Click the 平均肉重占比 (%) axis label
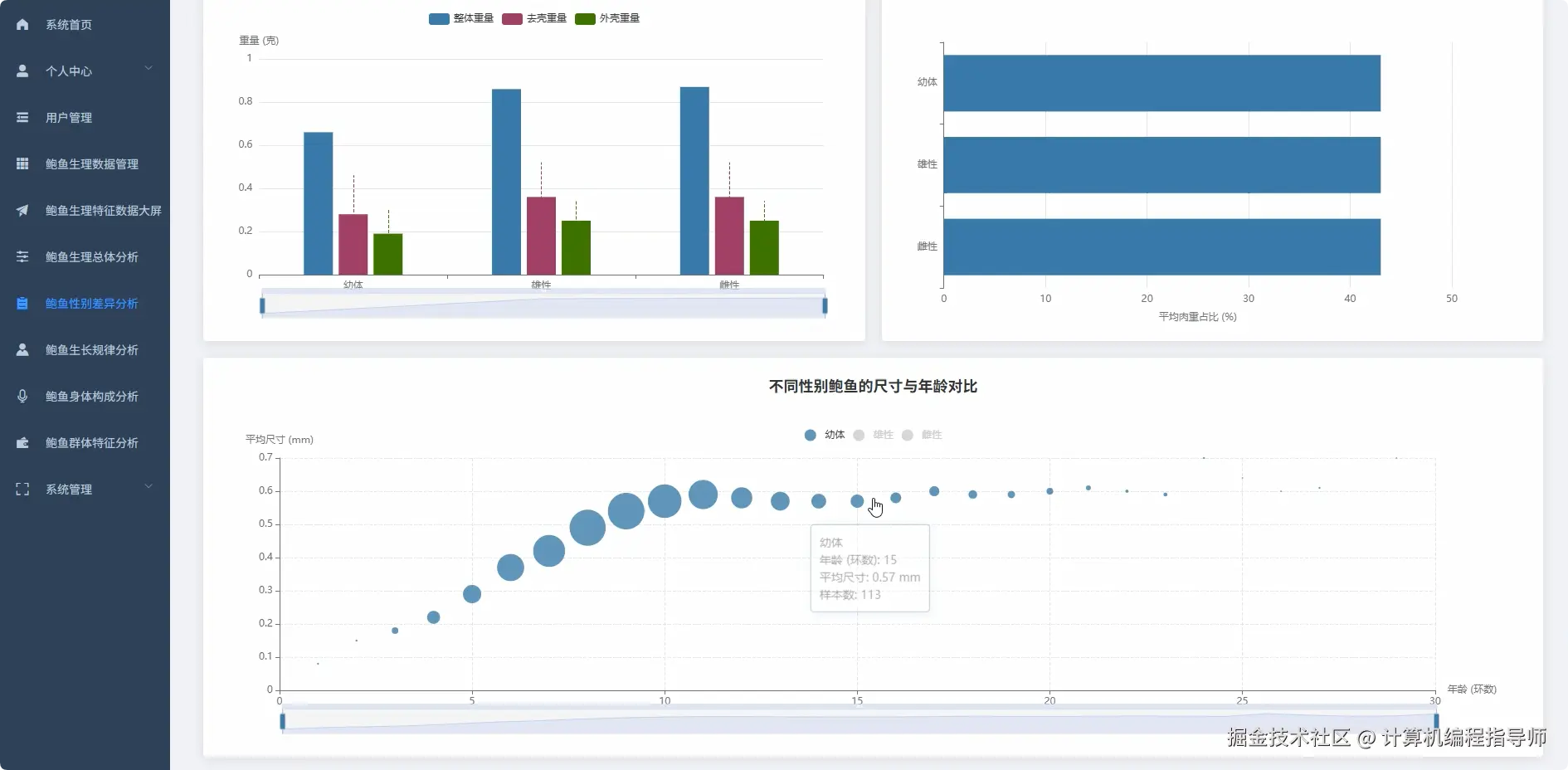Viewport: 1568px width, 770px height. pos(1197,317)
